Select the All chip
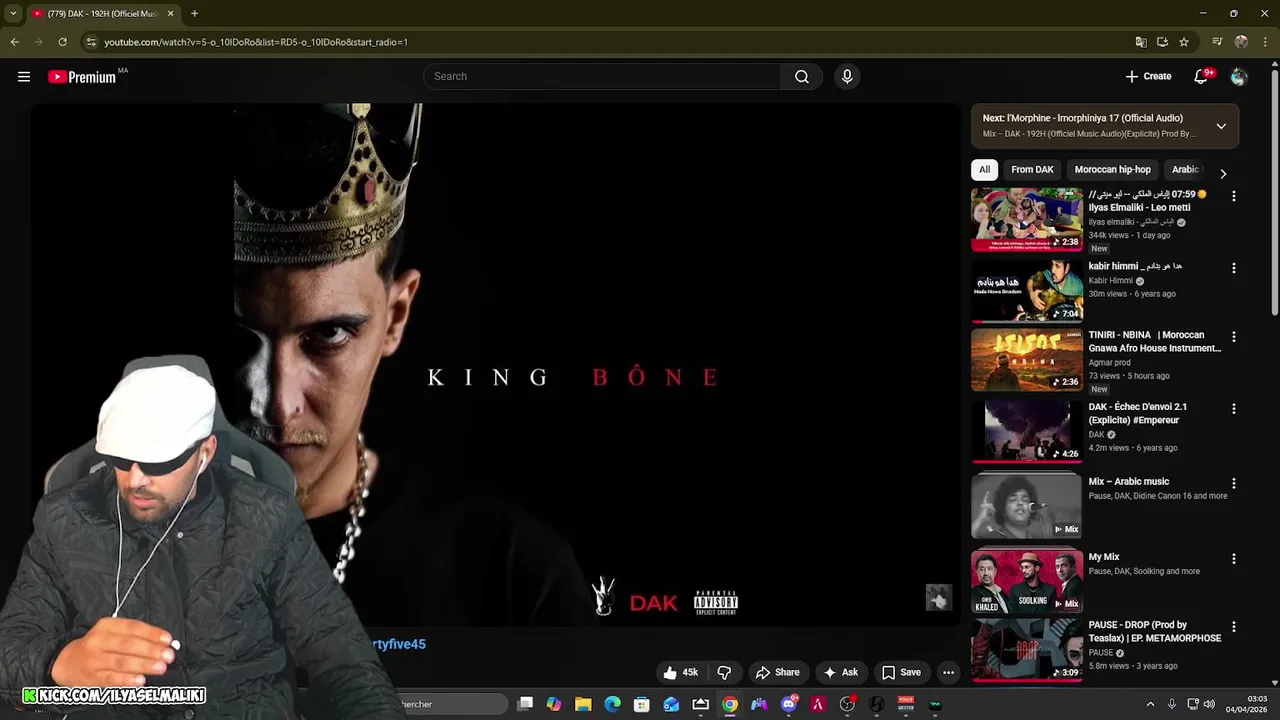The image size is (1280, 720). click(984, 169)
